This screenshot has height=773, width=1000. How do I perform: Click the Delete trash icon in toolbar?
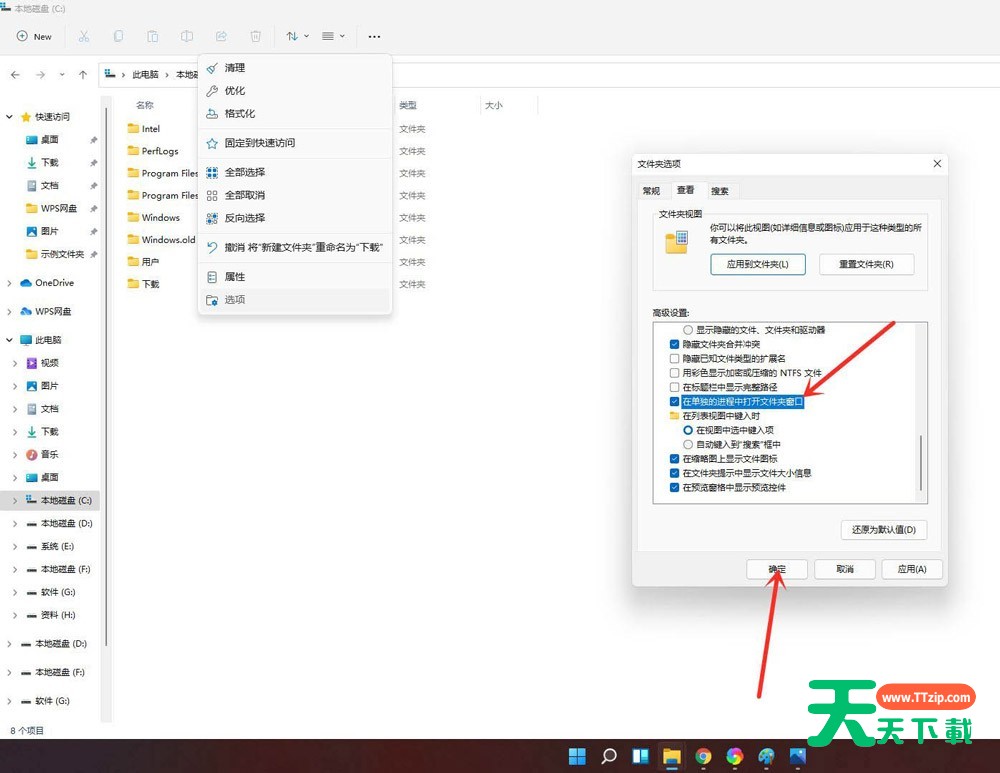point(255,36)
